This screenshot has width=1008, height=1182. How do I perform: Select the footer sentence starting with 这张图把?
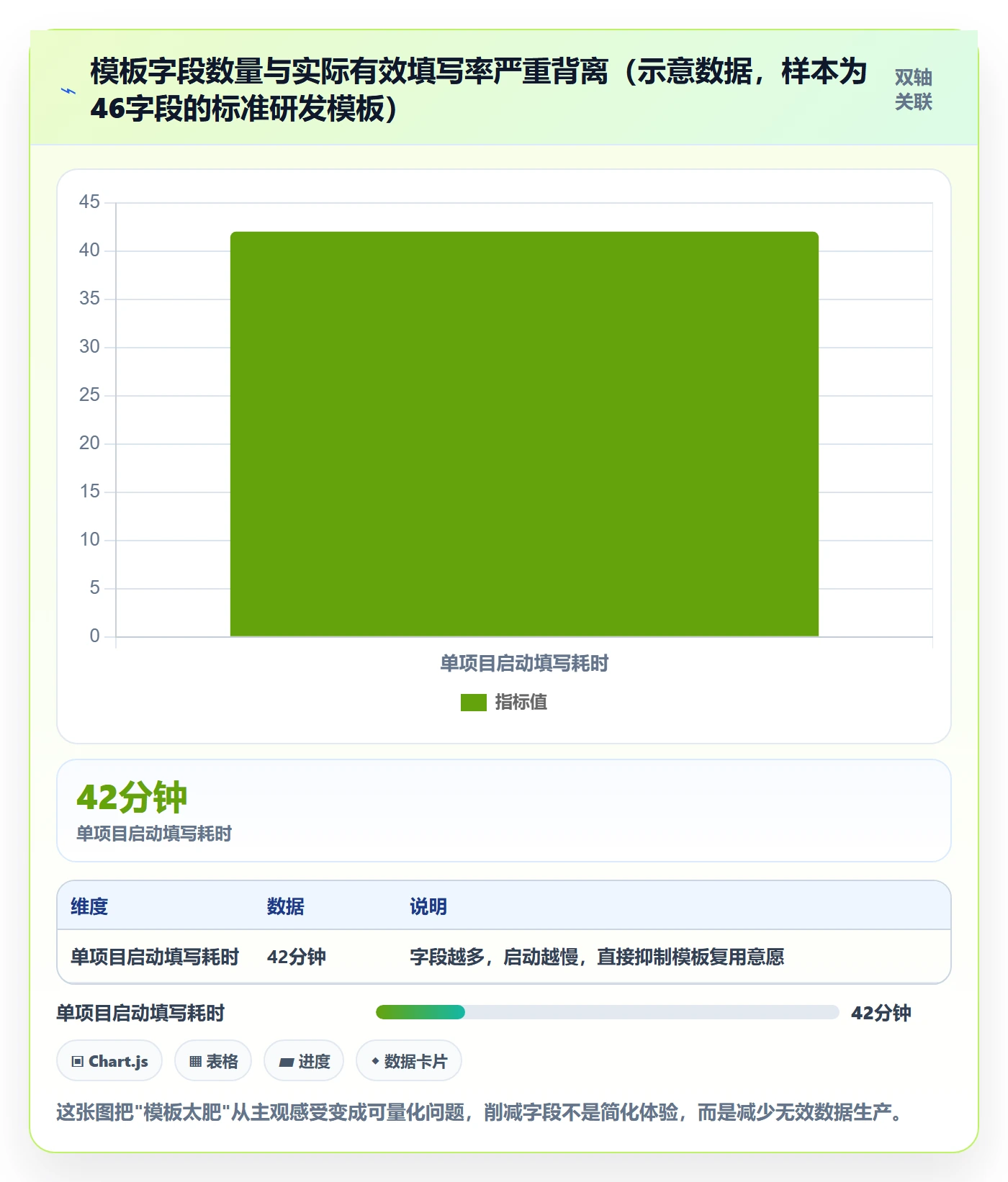tap(479, 1112)
